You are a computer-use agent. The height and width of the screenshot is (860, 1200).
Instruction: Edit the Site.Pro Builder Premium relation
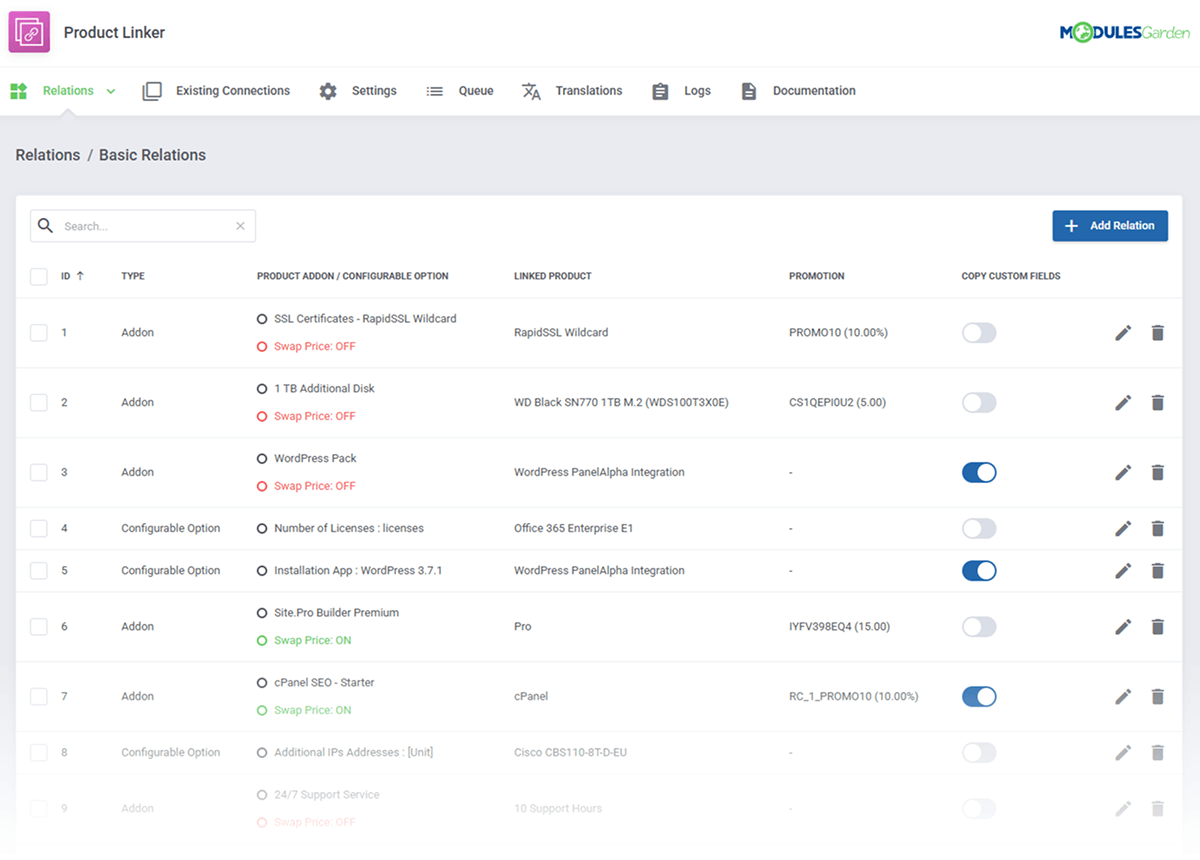coord(1123,627)
